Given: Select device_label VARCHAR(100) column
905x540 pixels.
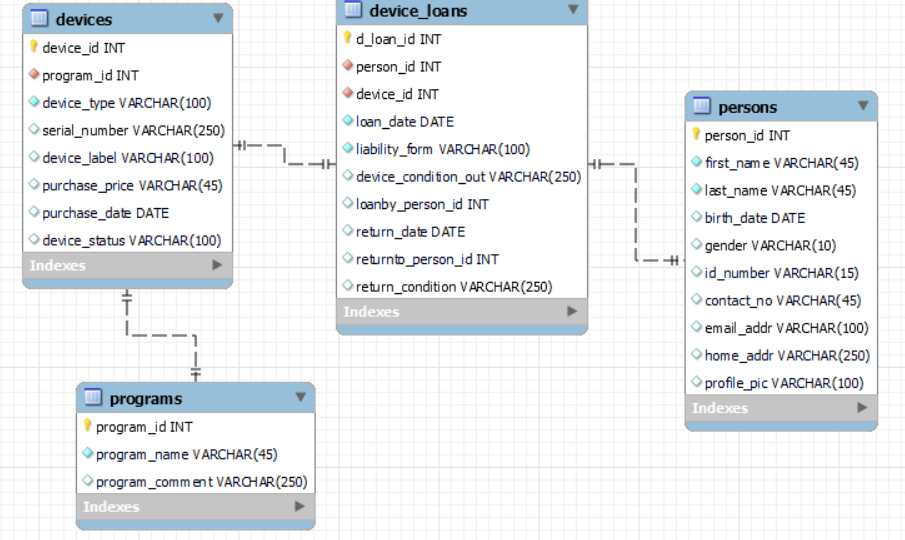Looking at the screenshot, I should coord(128,158).
